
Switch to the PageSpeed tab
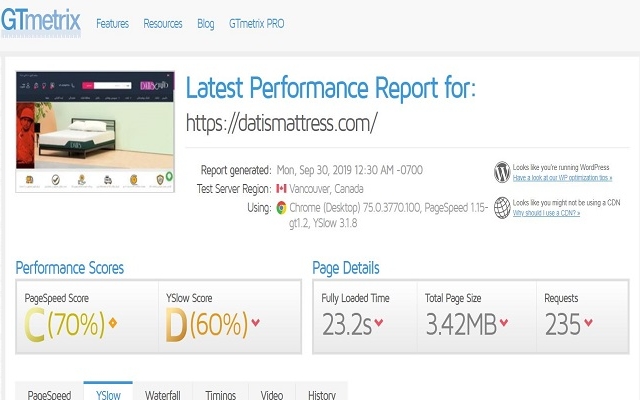49,392
